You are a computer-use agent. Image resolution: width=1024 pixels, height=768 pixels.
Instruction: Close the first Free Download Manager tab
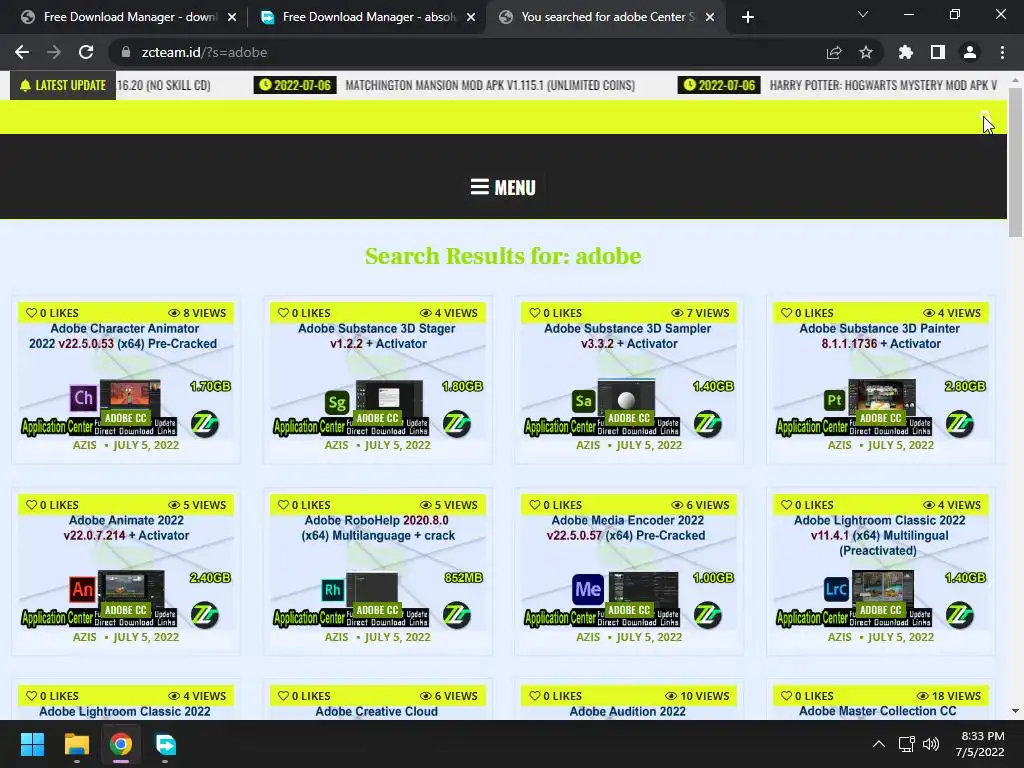[232, 17]
